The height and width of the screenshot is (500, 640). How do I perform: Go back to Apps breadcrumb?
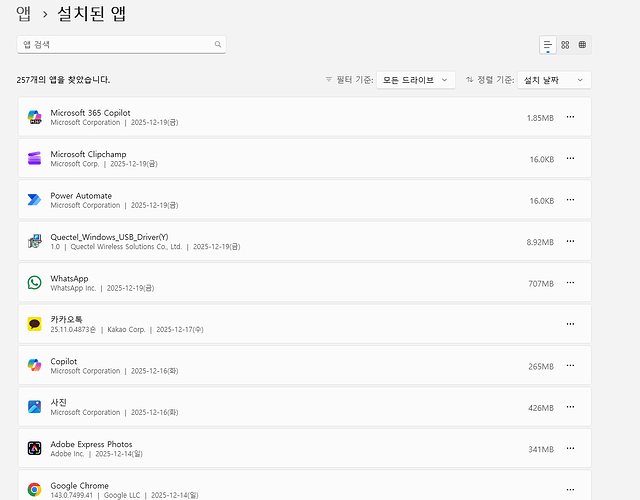click(x=23, y=14)
